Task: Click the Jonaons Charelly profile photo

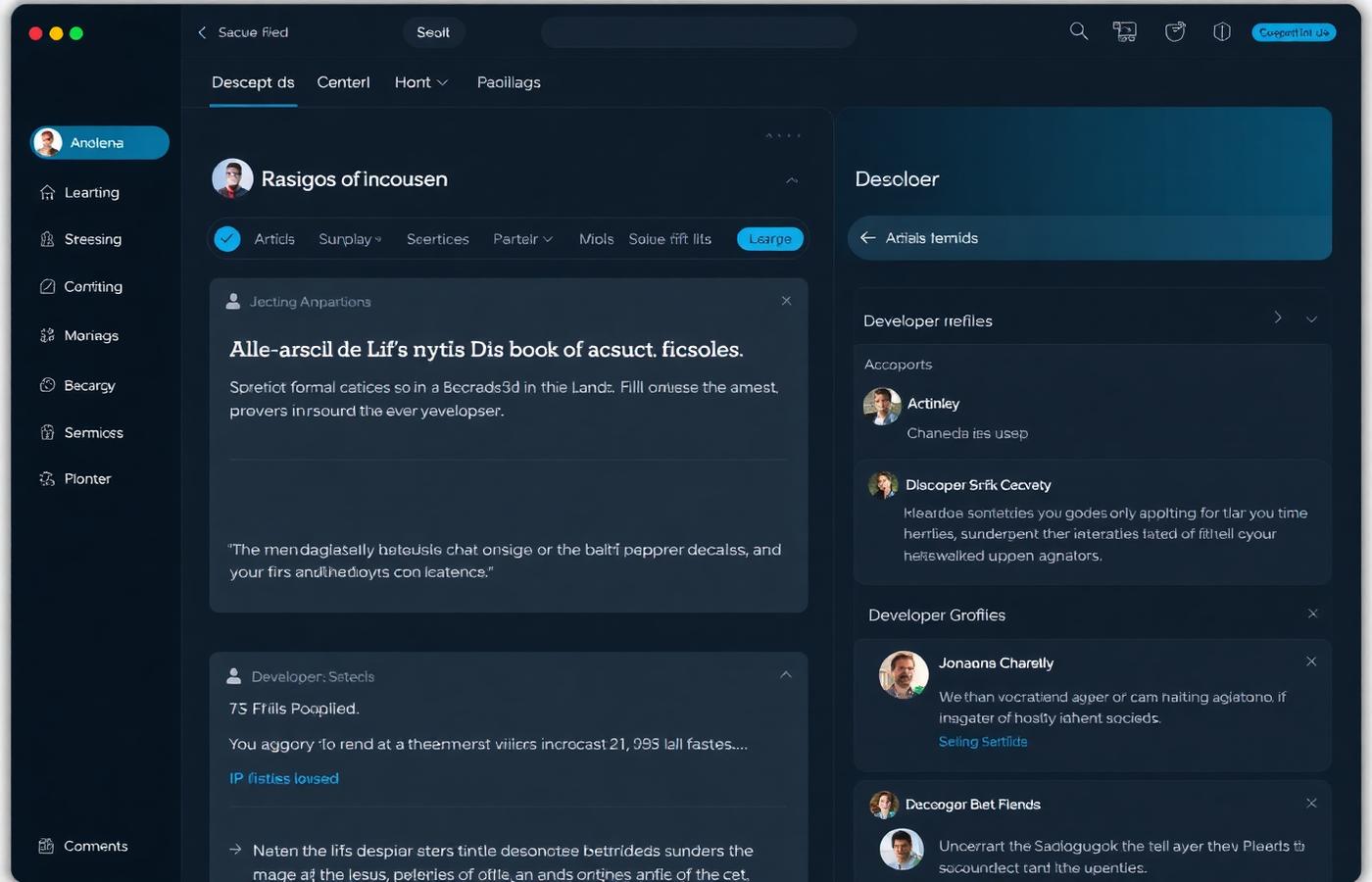Action: point(904,675)
